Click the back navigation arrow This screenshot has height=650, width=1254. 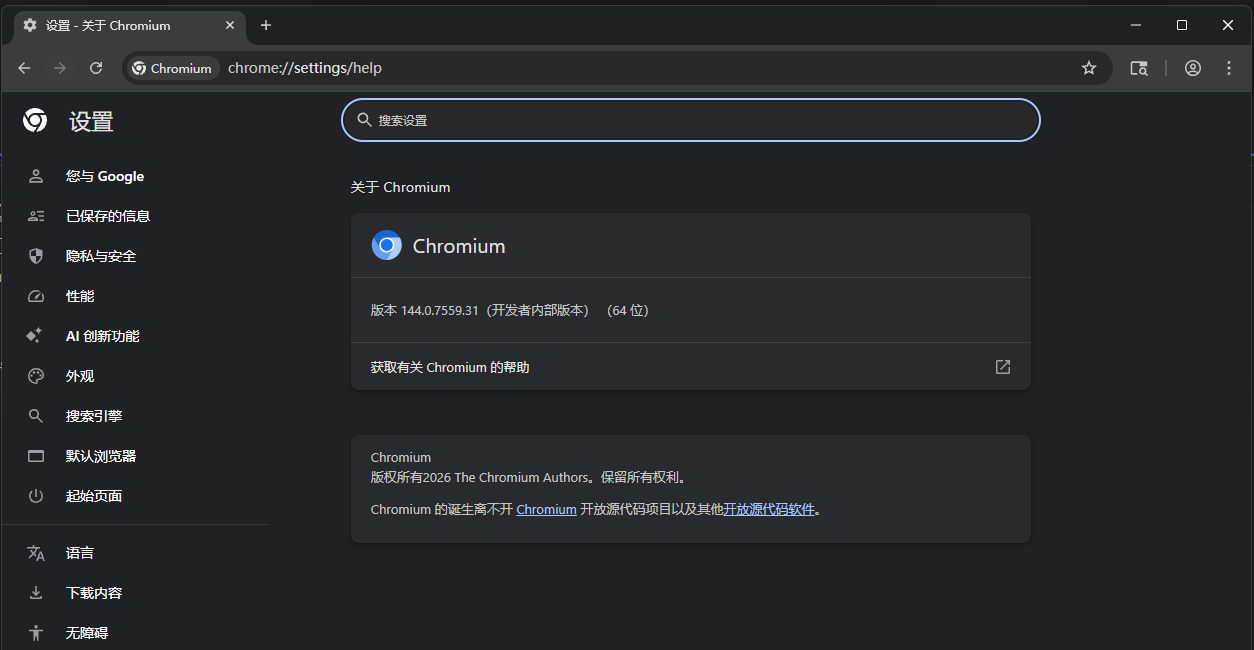pos(25,68)
